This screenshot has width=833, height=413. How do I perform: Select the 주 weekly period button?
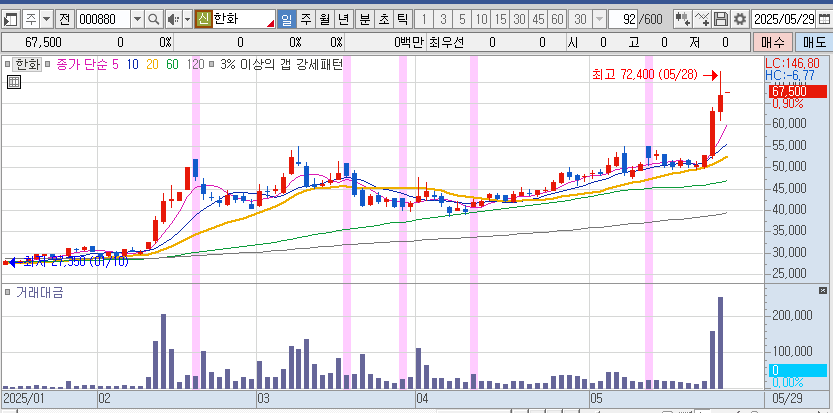click(x=305, y=20)
